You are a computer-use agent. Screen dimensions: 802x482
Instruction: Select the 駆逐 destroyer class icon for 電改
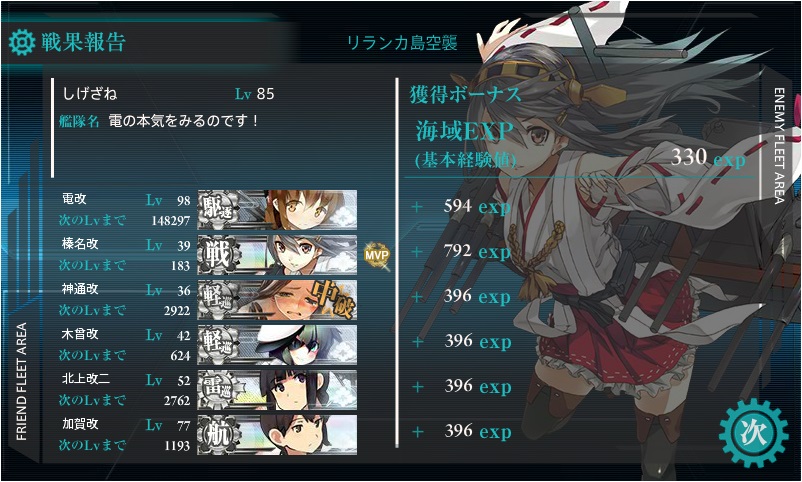tap(217, 210)
